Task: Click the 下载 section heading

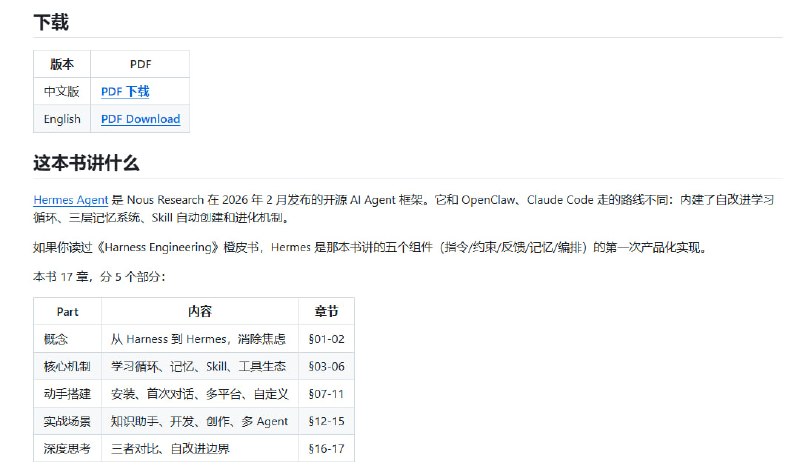Action: (51, 22)
